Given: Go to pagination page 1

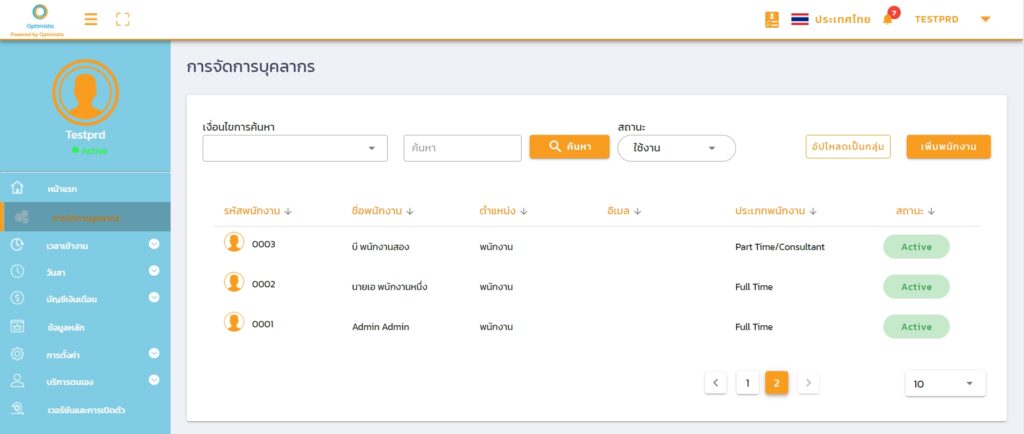Looking at the screenshot, I should [747, 382].
